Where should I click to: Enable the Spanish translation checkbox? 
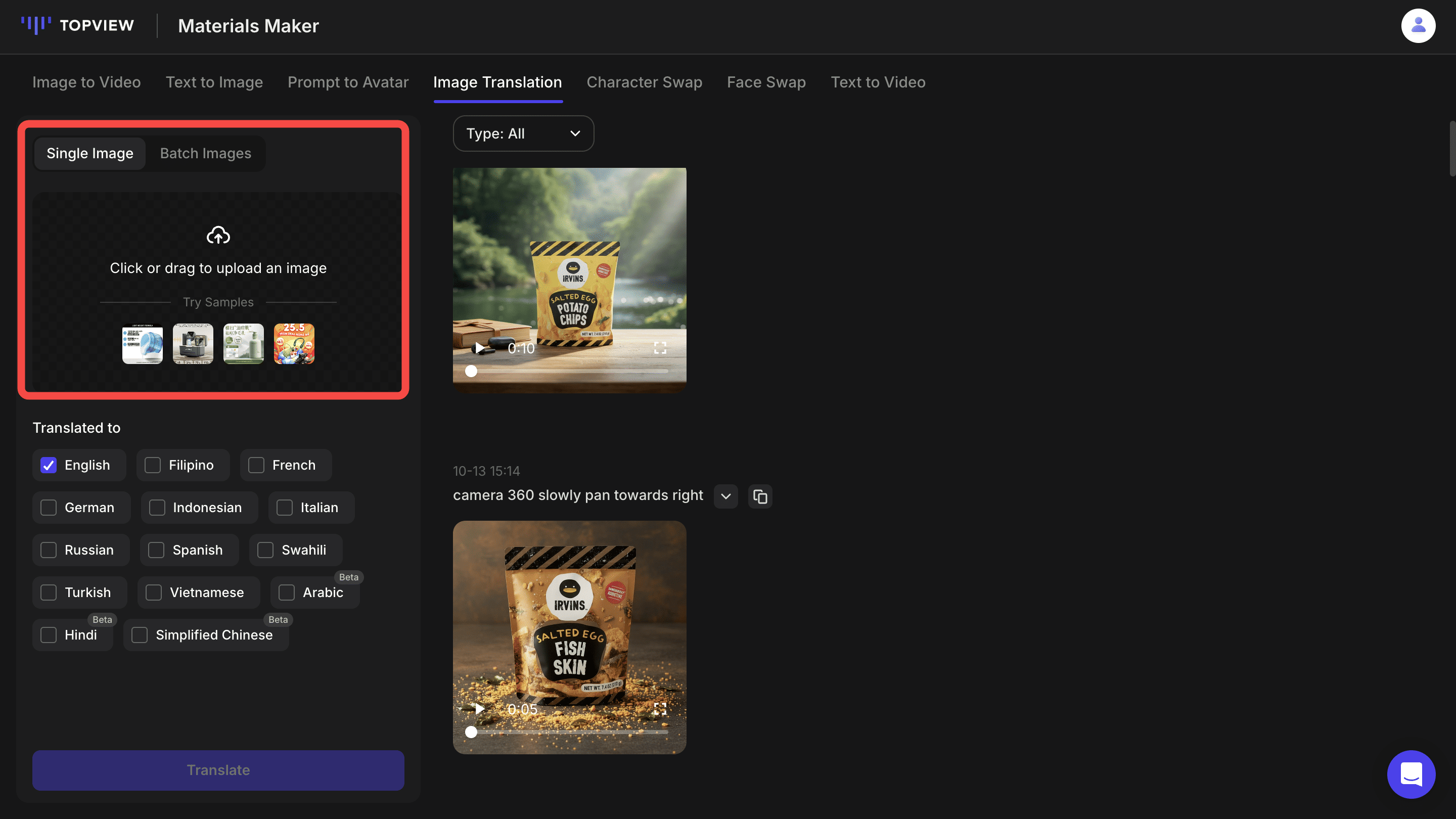click(x=156, y=550)
